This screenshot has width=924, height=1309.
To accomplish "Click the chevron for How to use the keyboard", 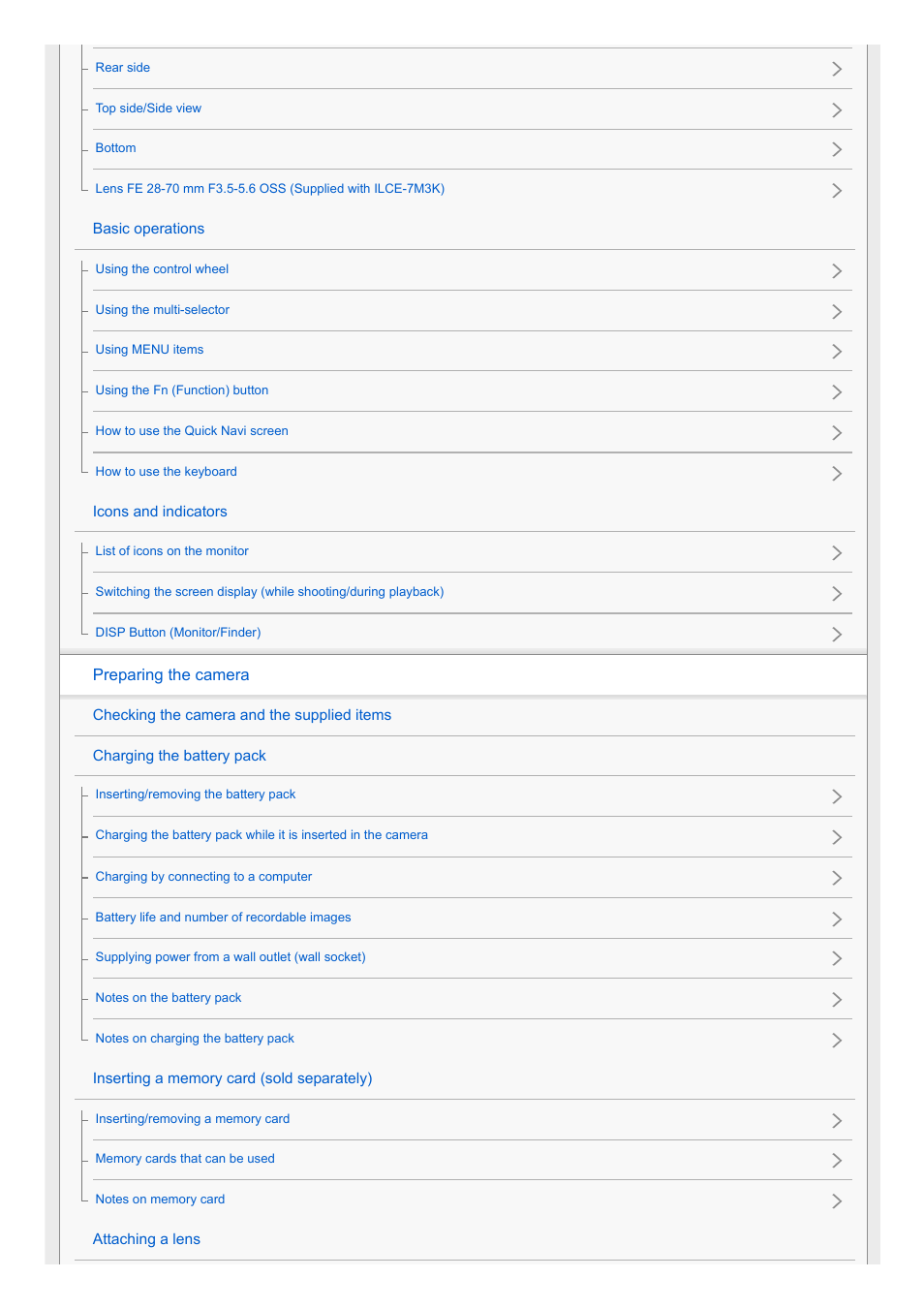I will coord(837,473).
